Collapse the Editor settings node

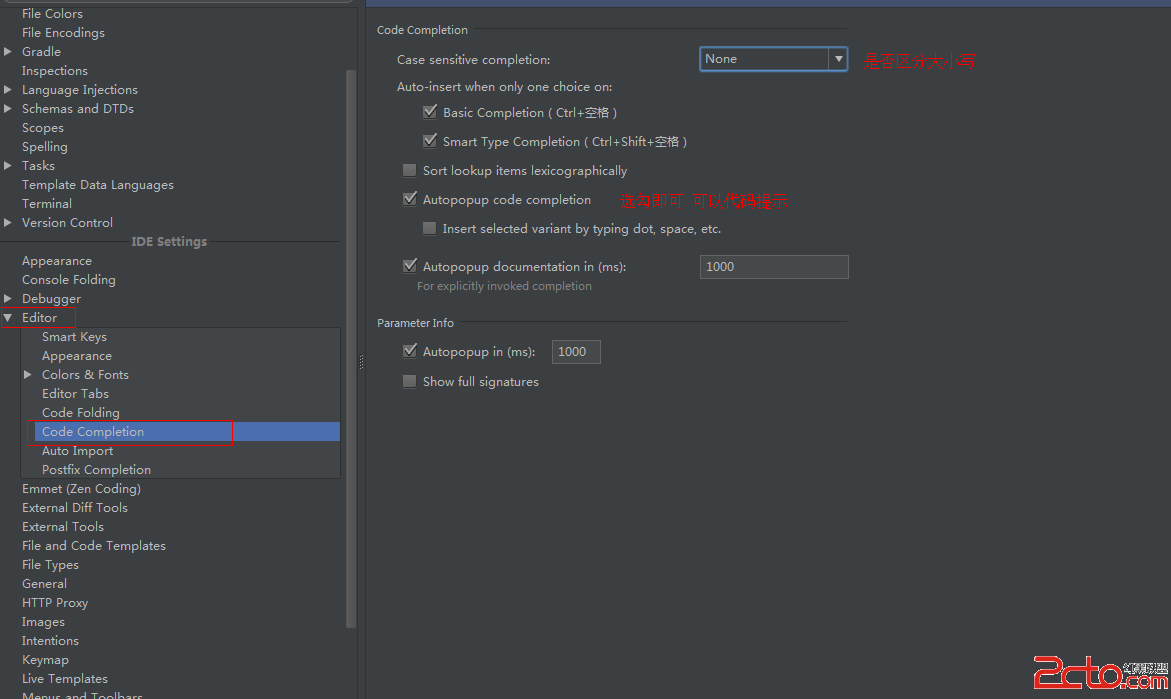[x=8, y=318]
